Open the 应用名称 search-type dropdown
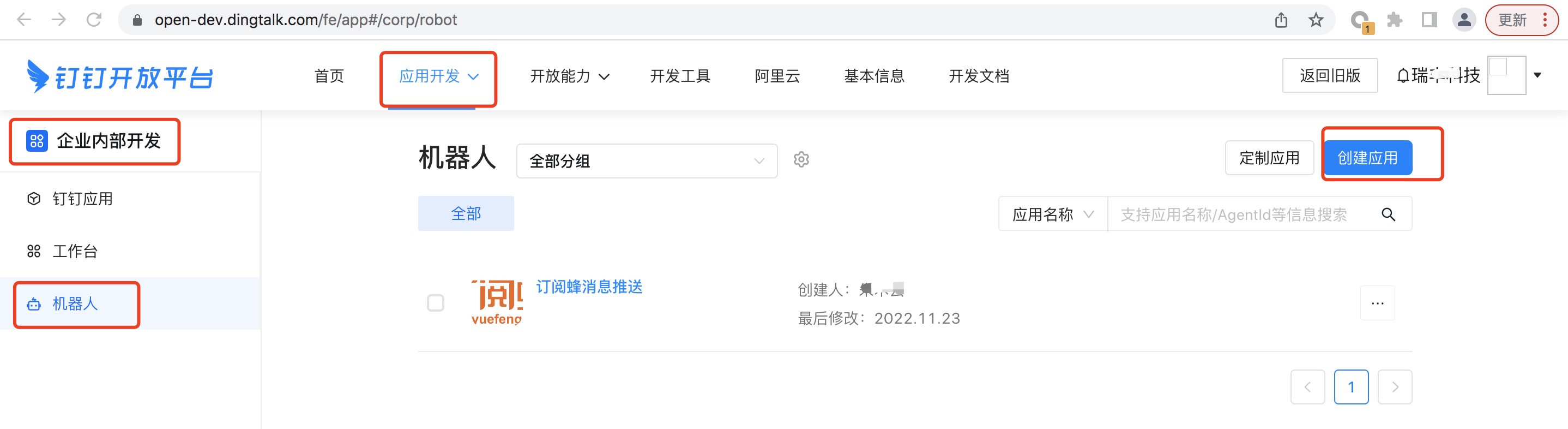This screenshot has width=1568, height=429. point(1052,214)
